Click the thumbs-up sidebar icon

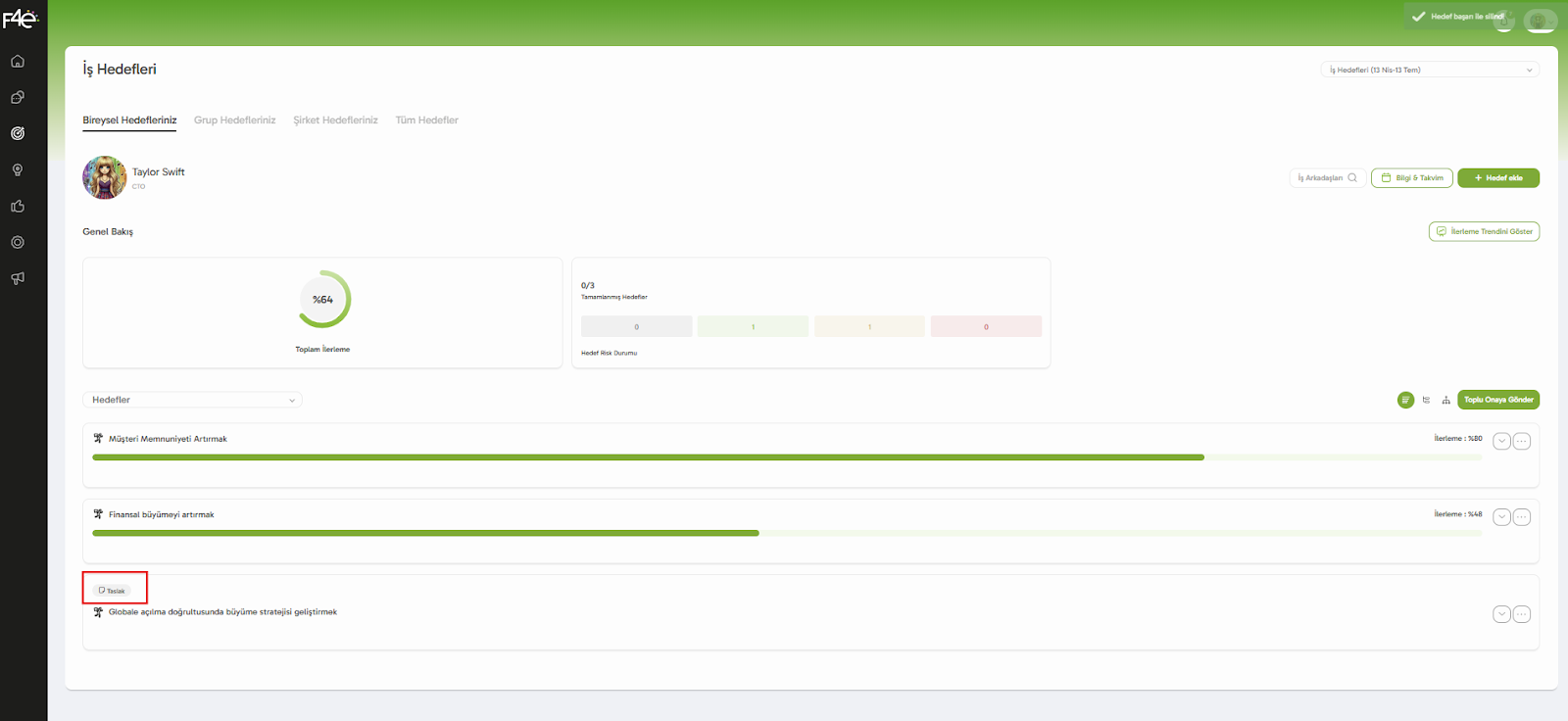pos(18,207)
